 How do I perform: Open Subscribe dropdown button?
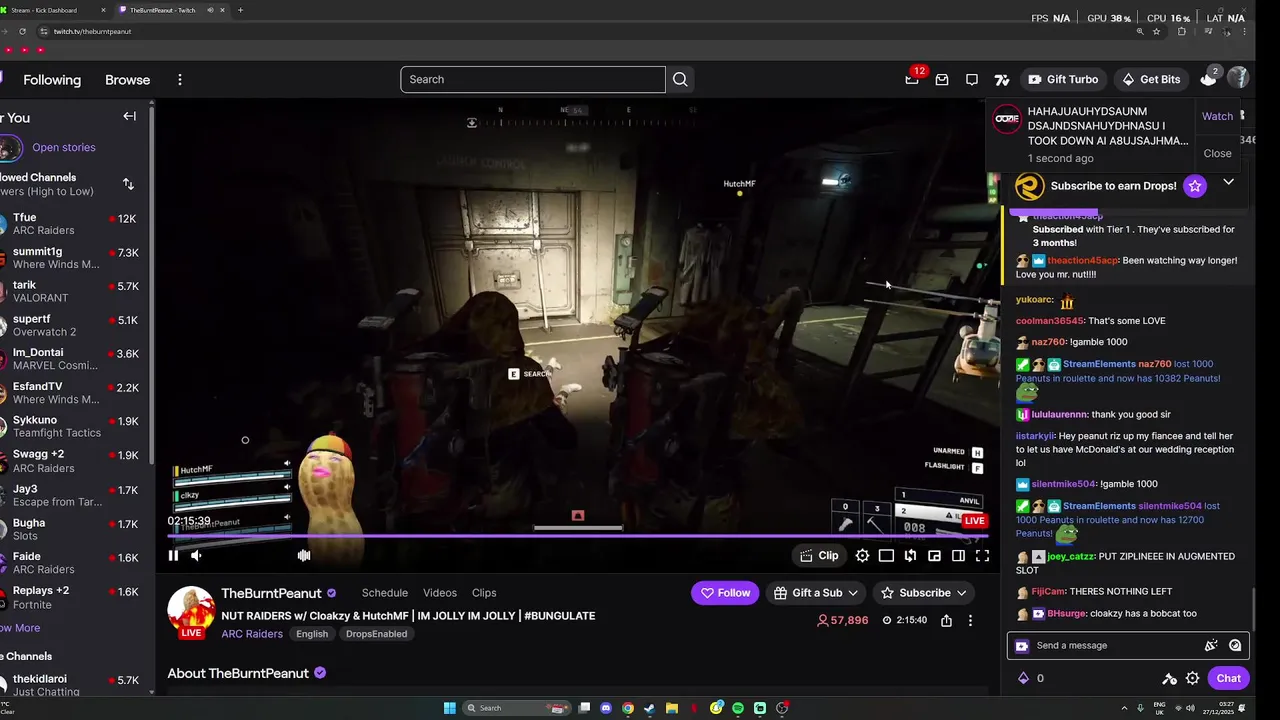923,593
